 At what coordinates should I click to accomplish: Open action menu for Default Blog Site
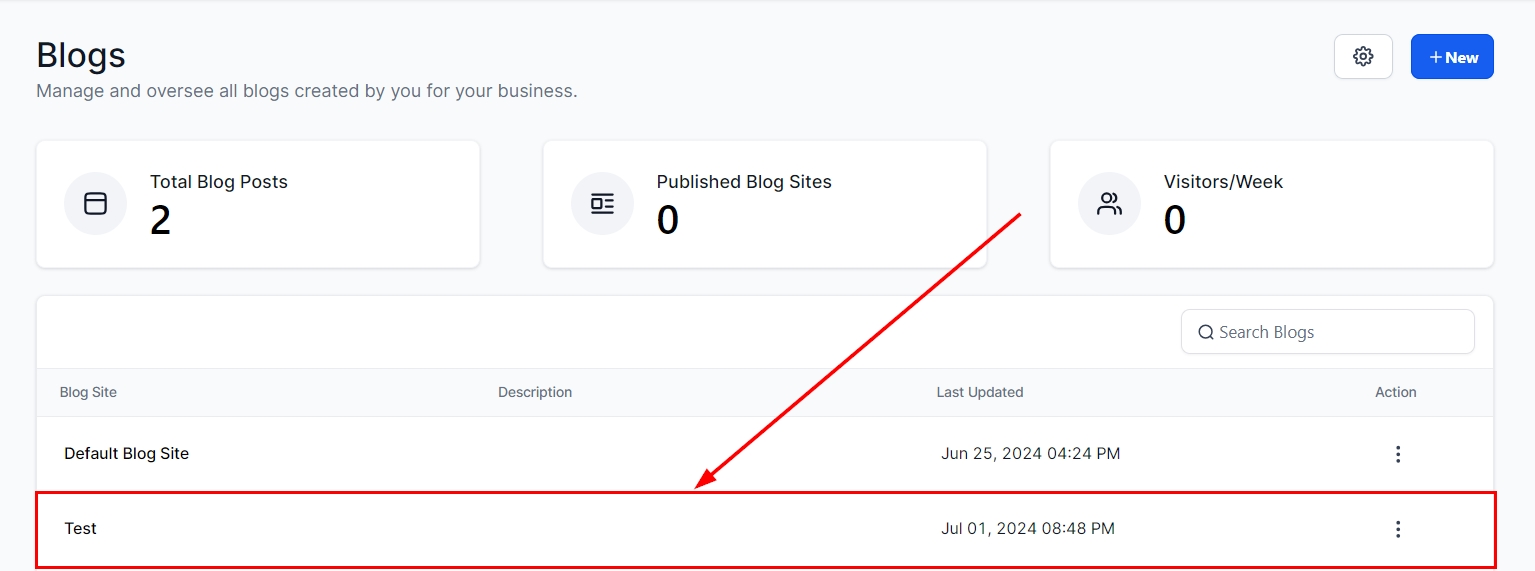coord(1398,454)
